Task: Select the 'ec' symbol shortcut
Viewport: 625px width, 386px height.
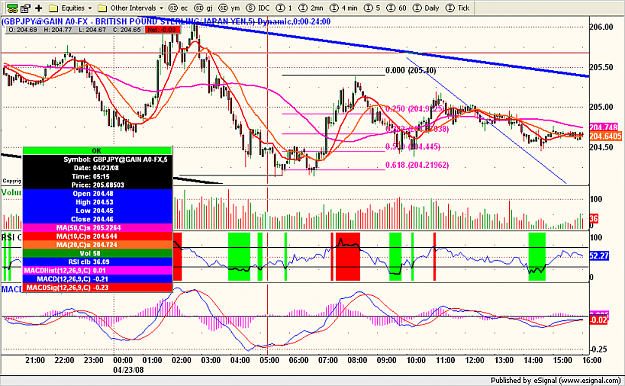Action: [x=179, y=8]
